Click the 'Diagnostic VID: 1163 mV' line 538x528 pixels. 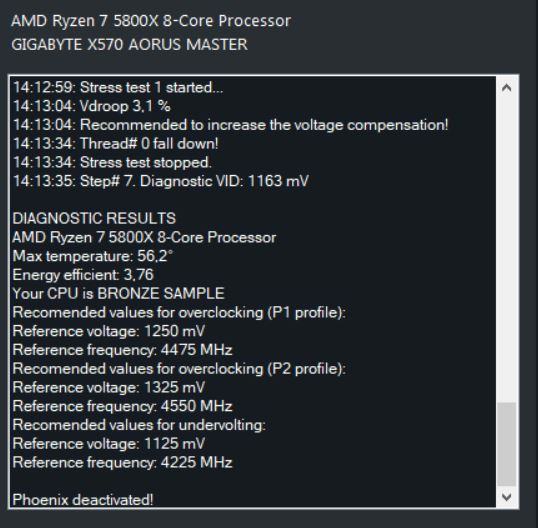tap(161, 181)
